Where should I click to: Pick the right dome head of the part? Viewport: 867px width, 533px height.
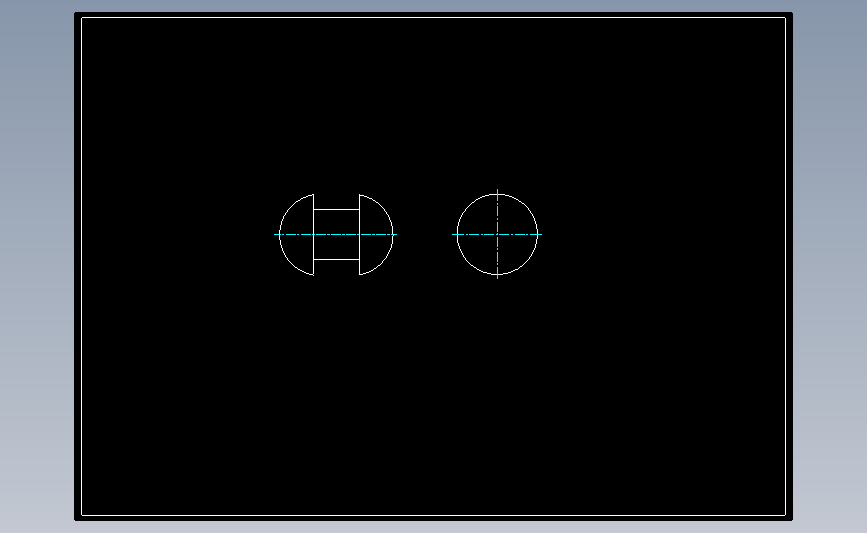(x=376, y=234)
